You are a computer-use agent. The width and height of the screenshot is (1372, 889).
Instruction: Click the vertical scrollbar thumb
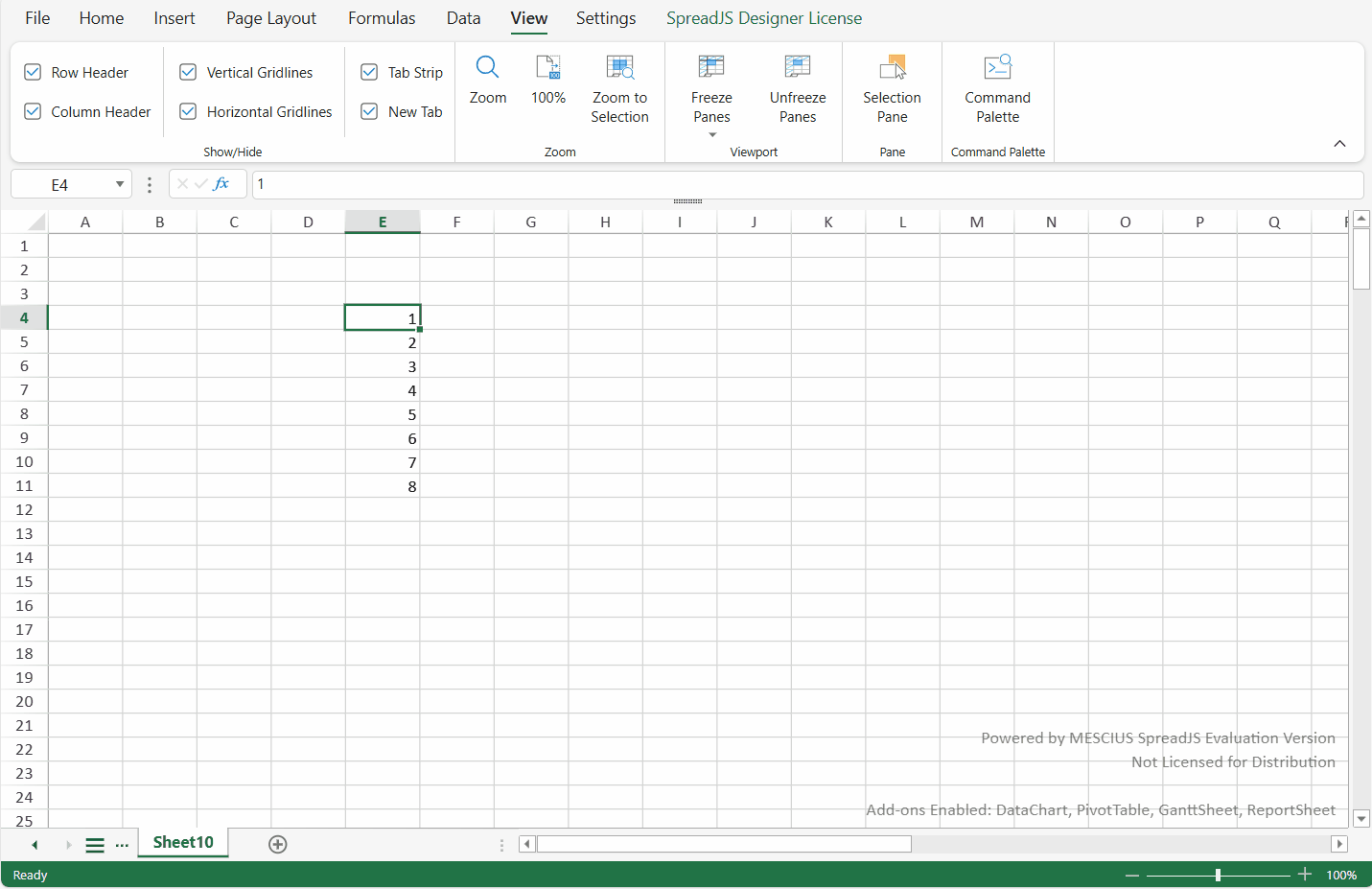pos(1361,259)
